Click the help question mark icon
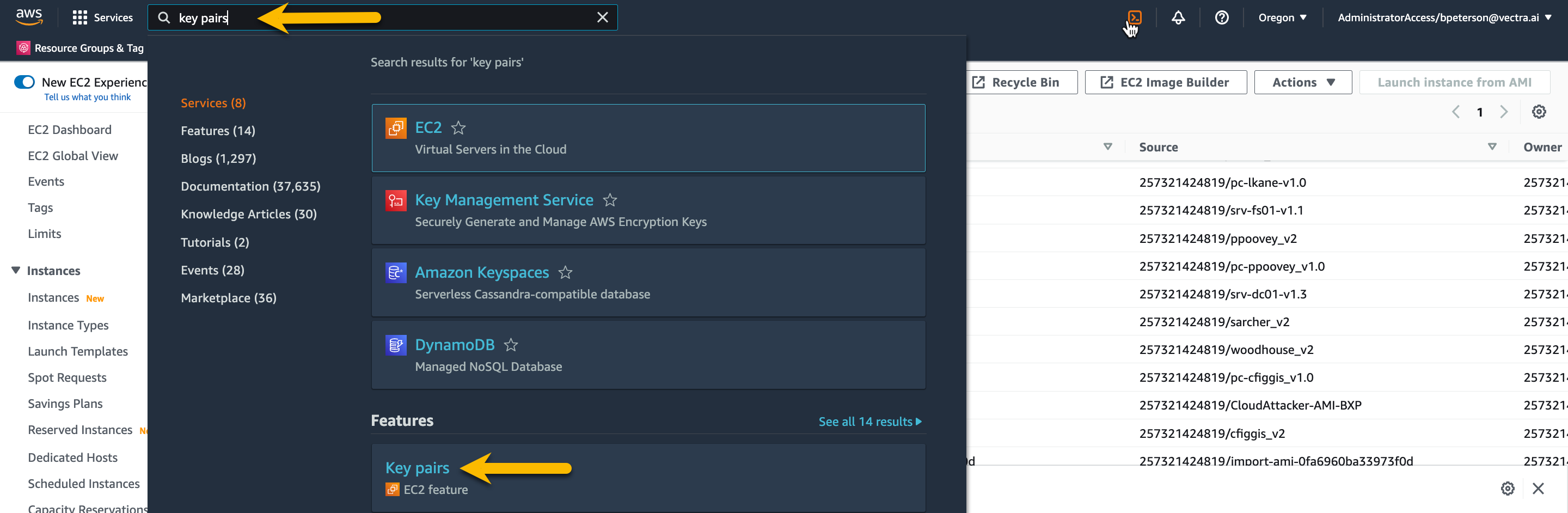The width and height of the screenshot is (1568, 513). click(1221, 17)
